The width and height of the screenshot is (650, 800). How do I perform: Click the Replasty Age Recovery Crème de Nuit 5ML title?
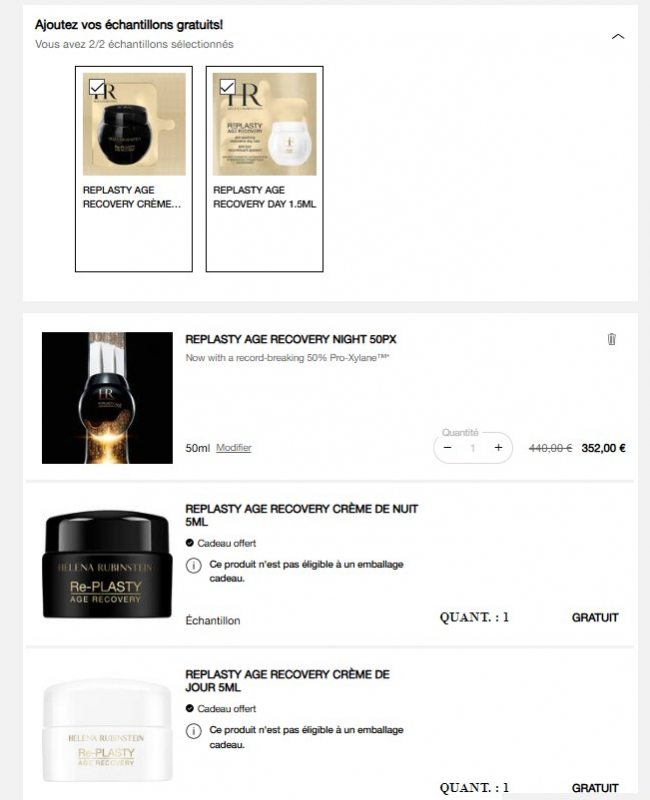tap(302, 515)
